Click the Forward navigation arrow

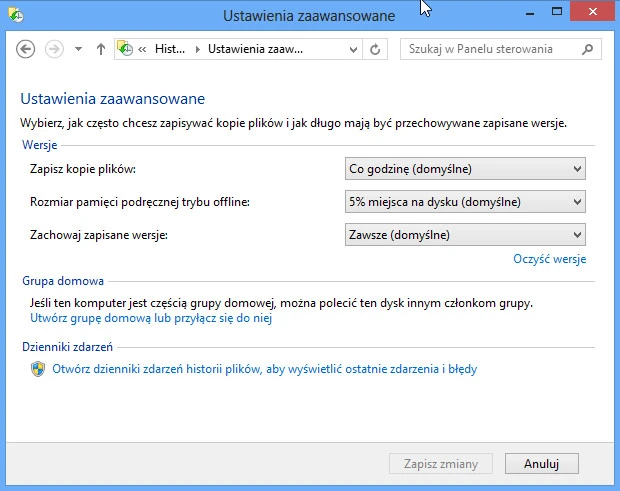click(x=55, y=49)
